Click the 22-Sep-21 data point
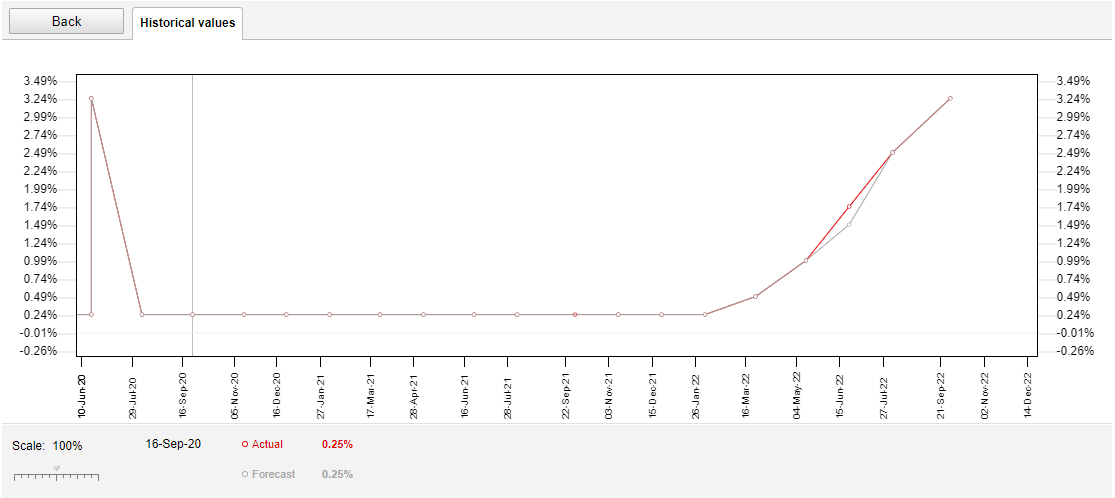The image size is (1115, 498). (575, 314)
